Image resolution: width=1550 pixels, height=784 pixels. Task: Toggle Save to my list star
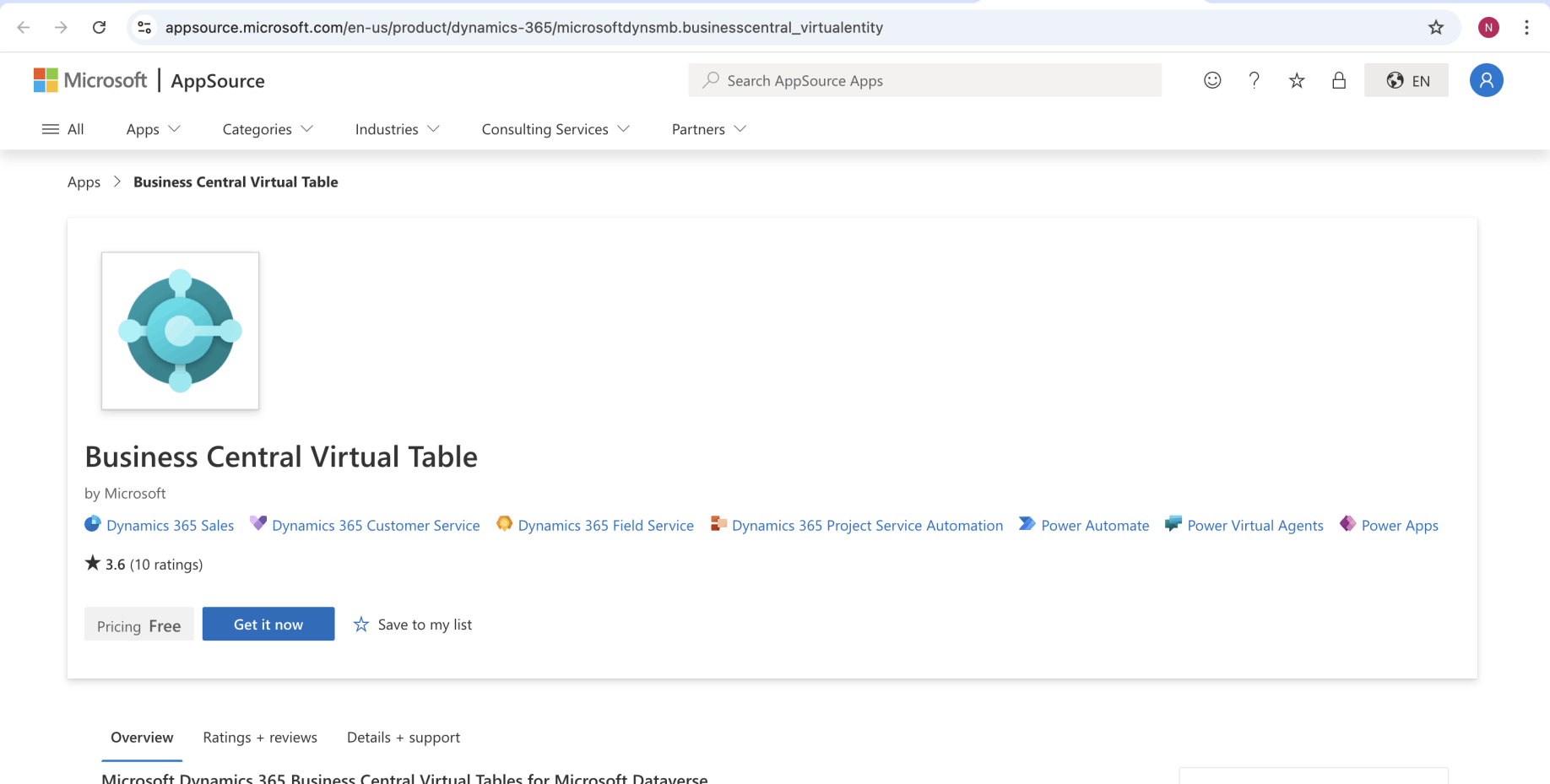click(x=361, y=624)
